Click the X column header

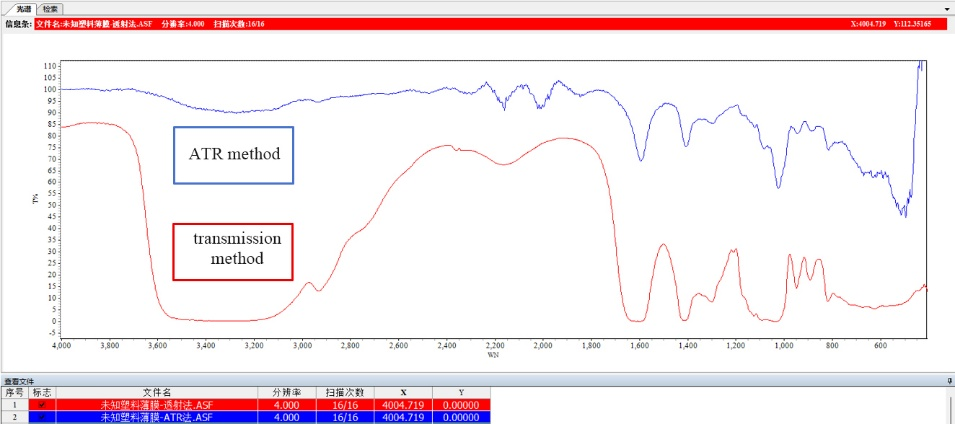[403, 392]
